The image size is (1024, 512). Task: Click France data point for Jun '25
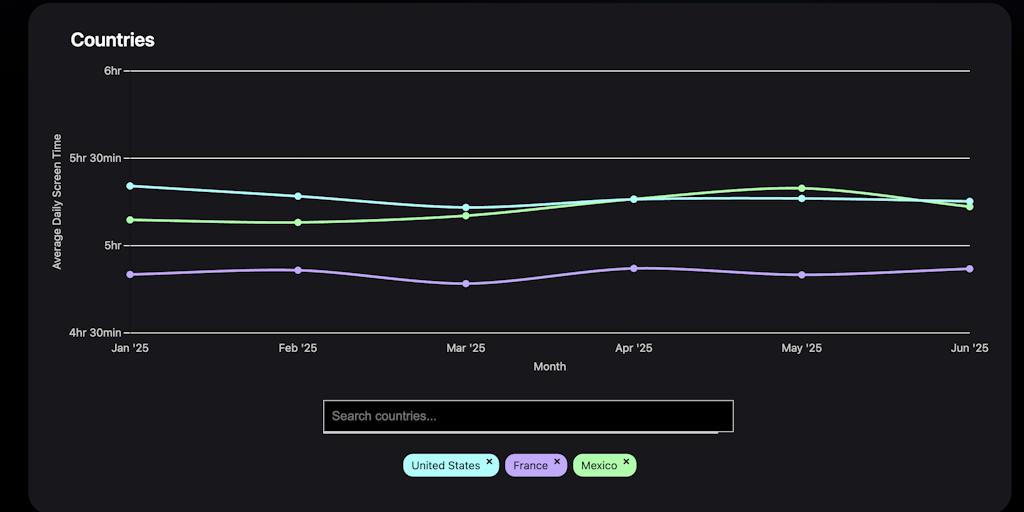pyautogui.click(x=970, y=269)
